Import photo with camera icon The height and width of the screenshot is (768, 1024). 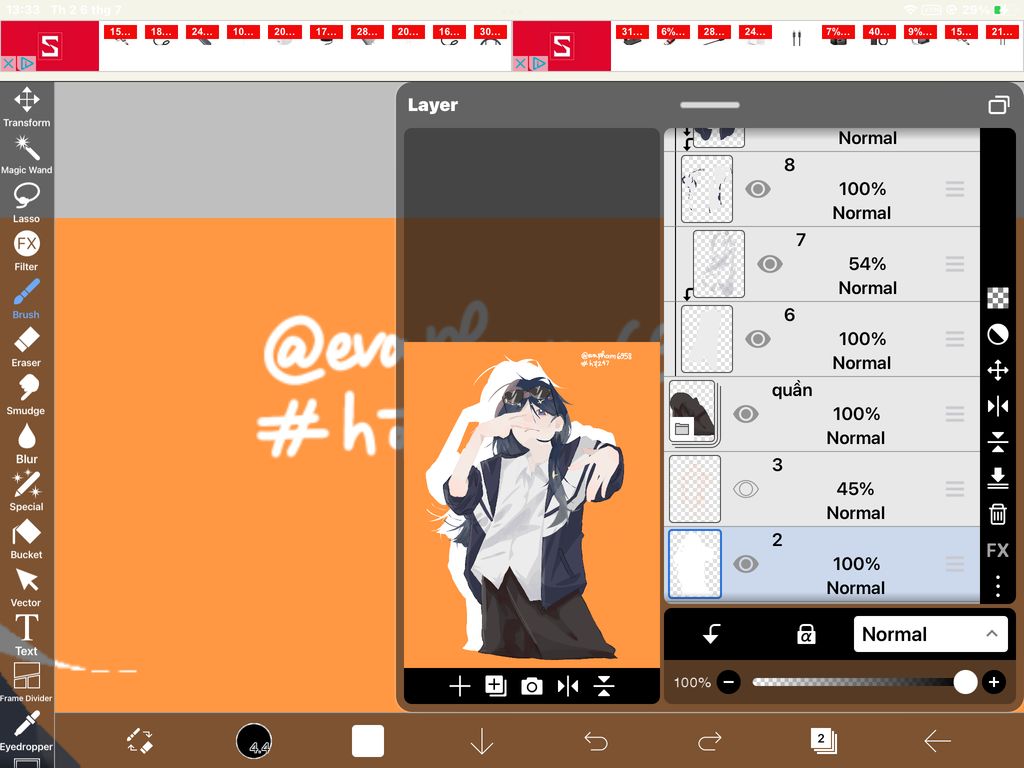(532, 686)
